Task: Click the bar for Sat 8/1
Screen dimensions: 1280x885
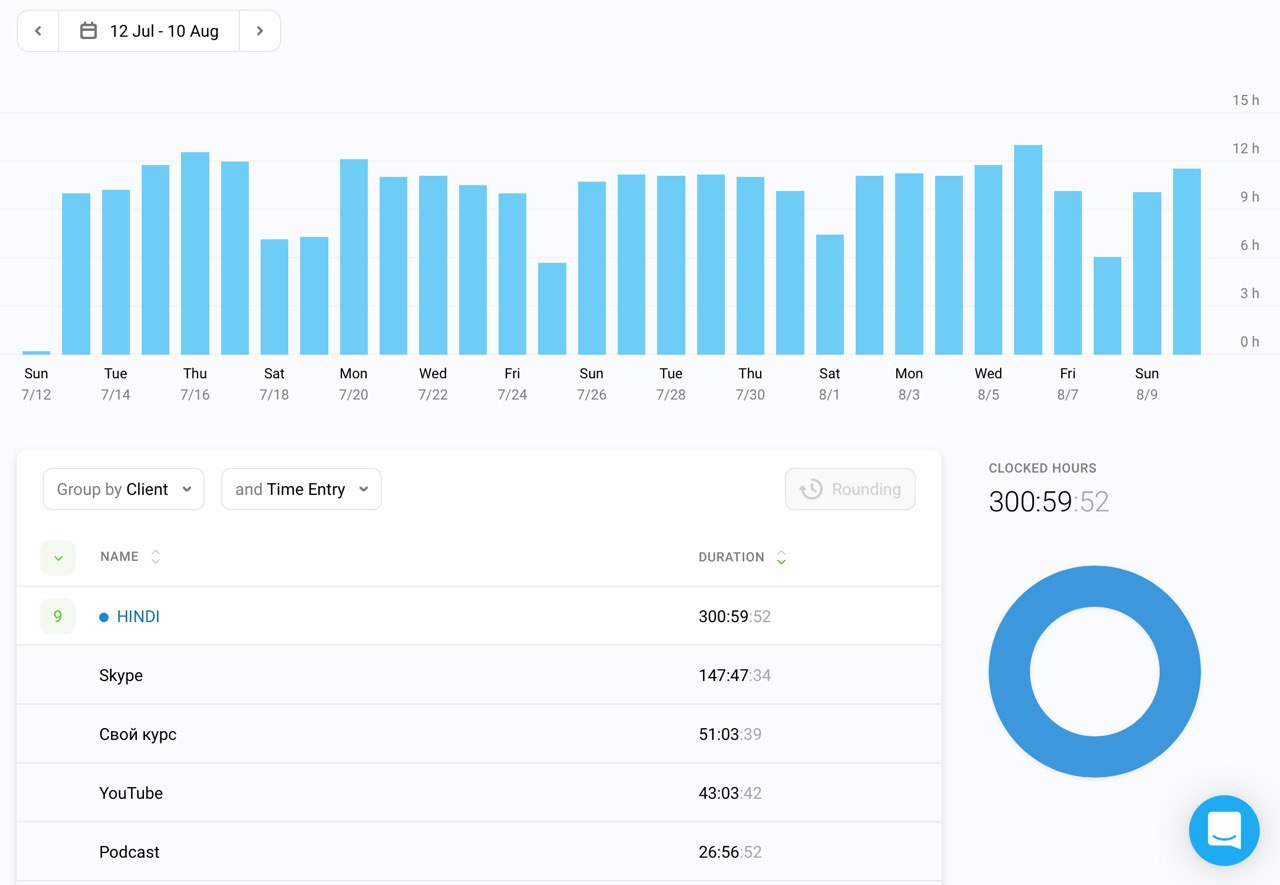Action: point(830,295)
